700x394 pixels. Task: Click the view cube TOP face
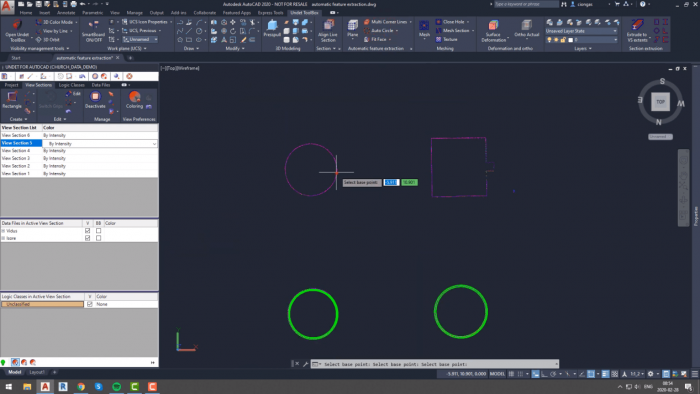point(660,102)
